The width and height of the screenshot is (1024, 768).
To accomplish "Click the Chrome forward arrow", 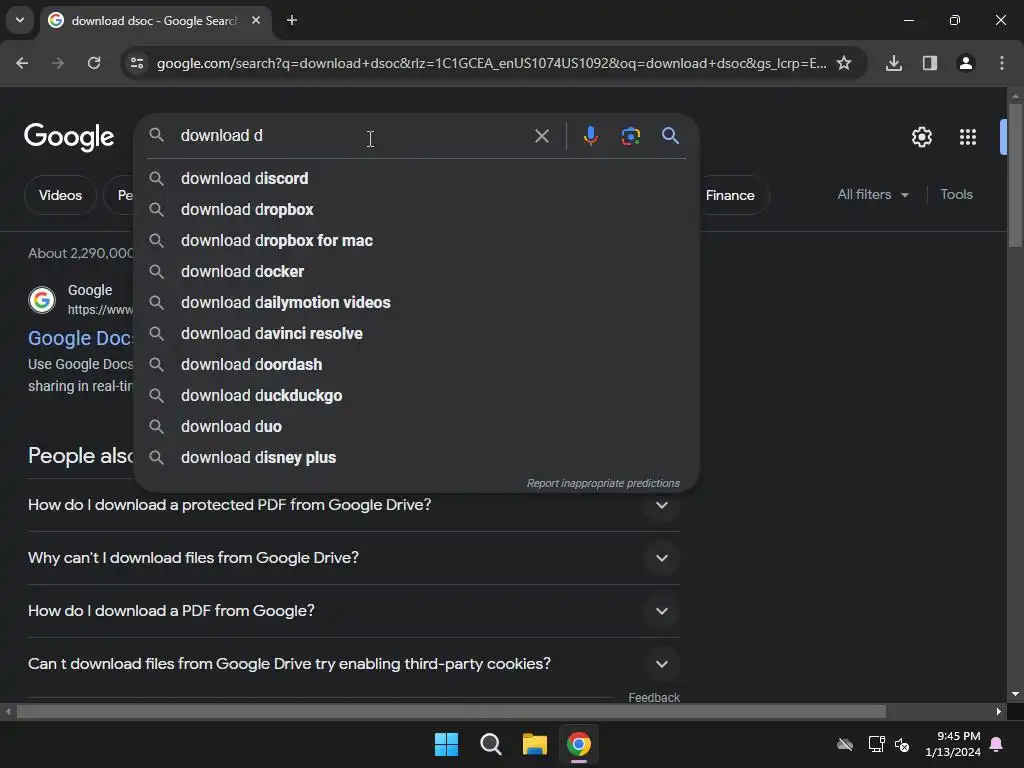I will pyautogui.click(x=58, y=63).
